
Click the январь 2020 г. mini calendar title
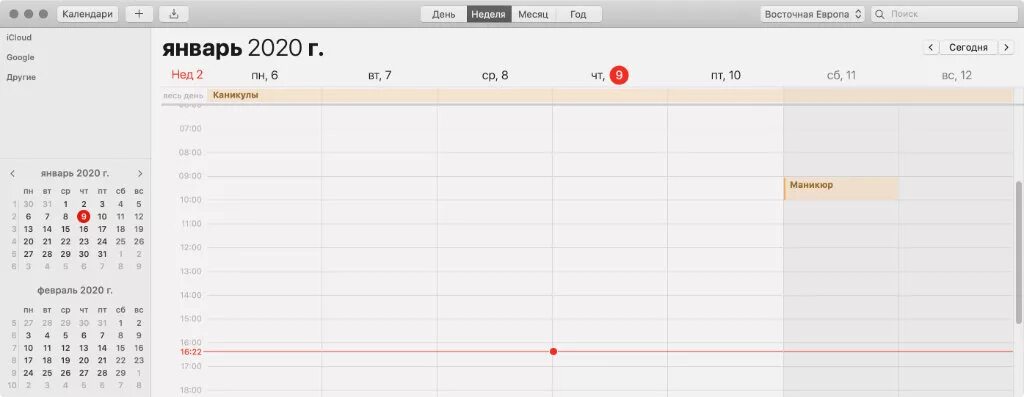pos(75,174)
